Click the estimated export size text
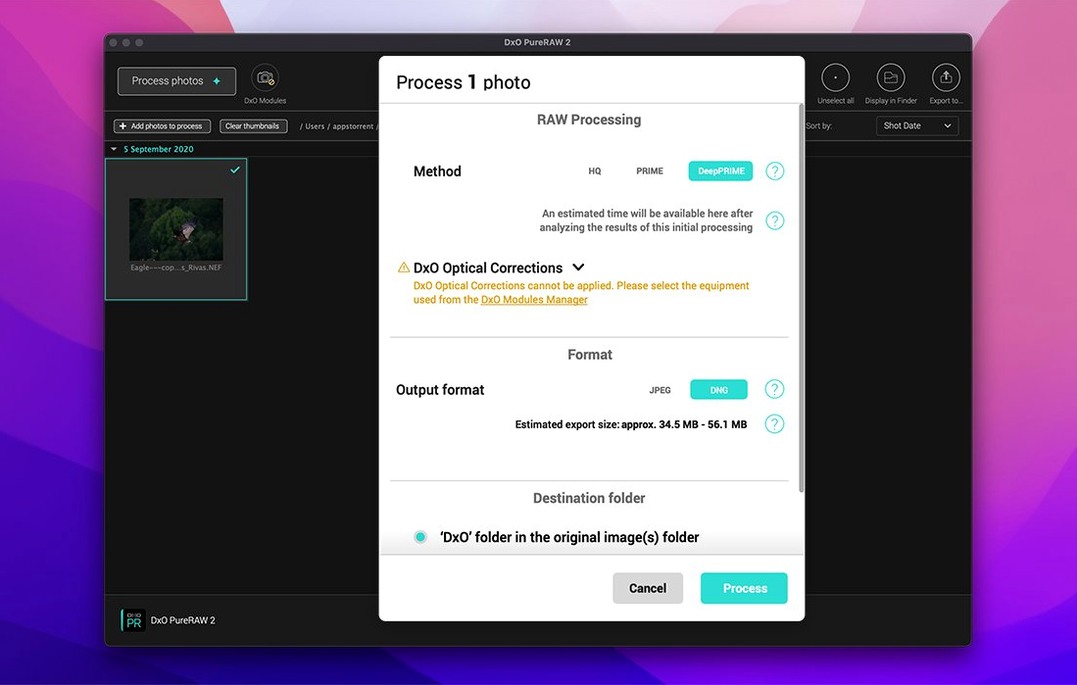The width and height of the screenshot is (1077, 685). 631,425
